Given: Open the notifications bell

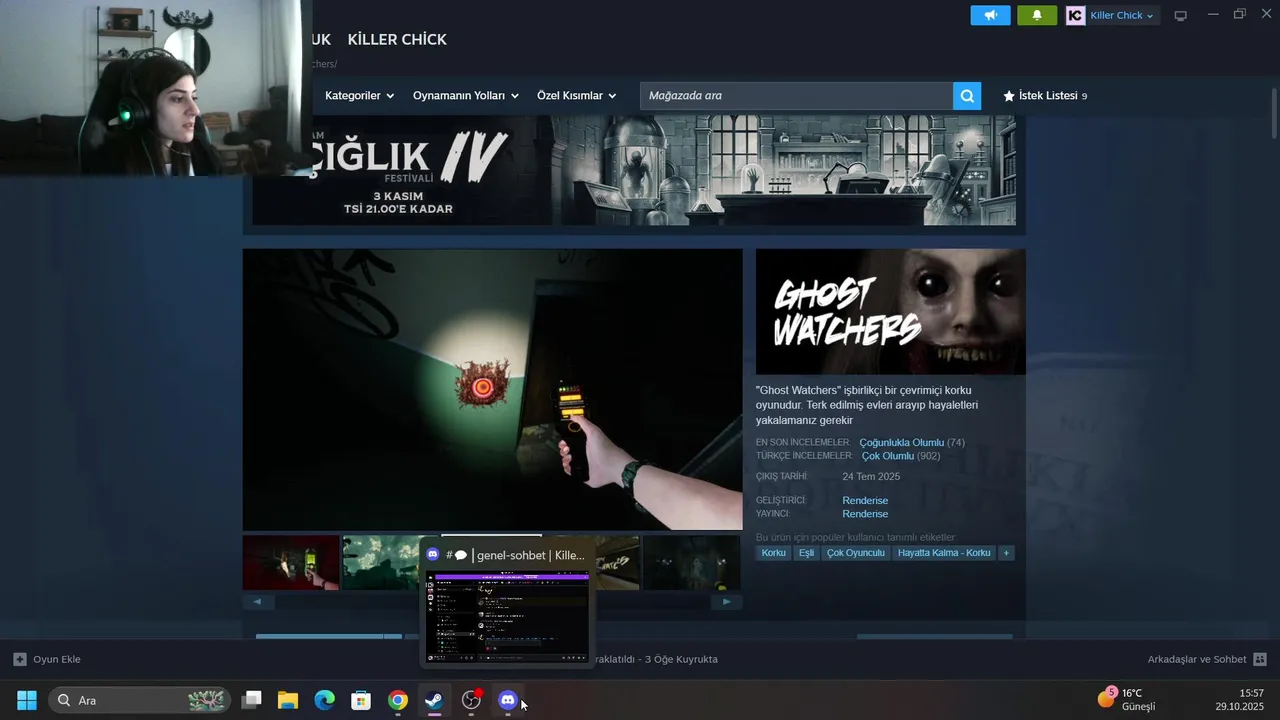Looking at the screenshot, I should [1037, 15].
